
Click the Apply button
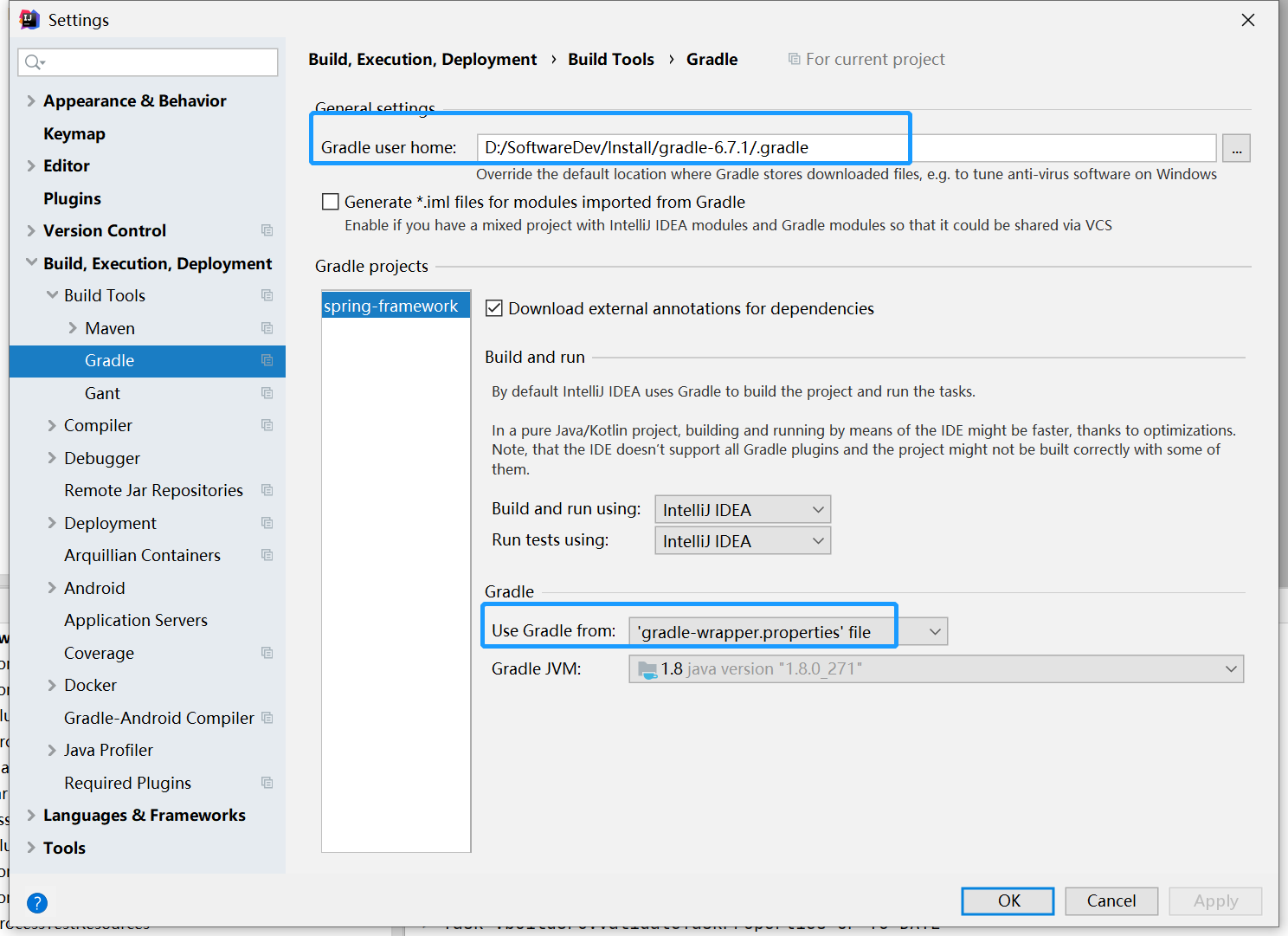coord(1215,900)
